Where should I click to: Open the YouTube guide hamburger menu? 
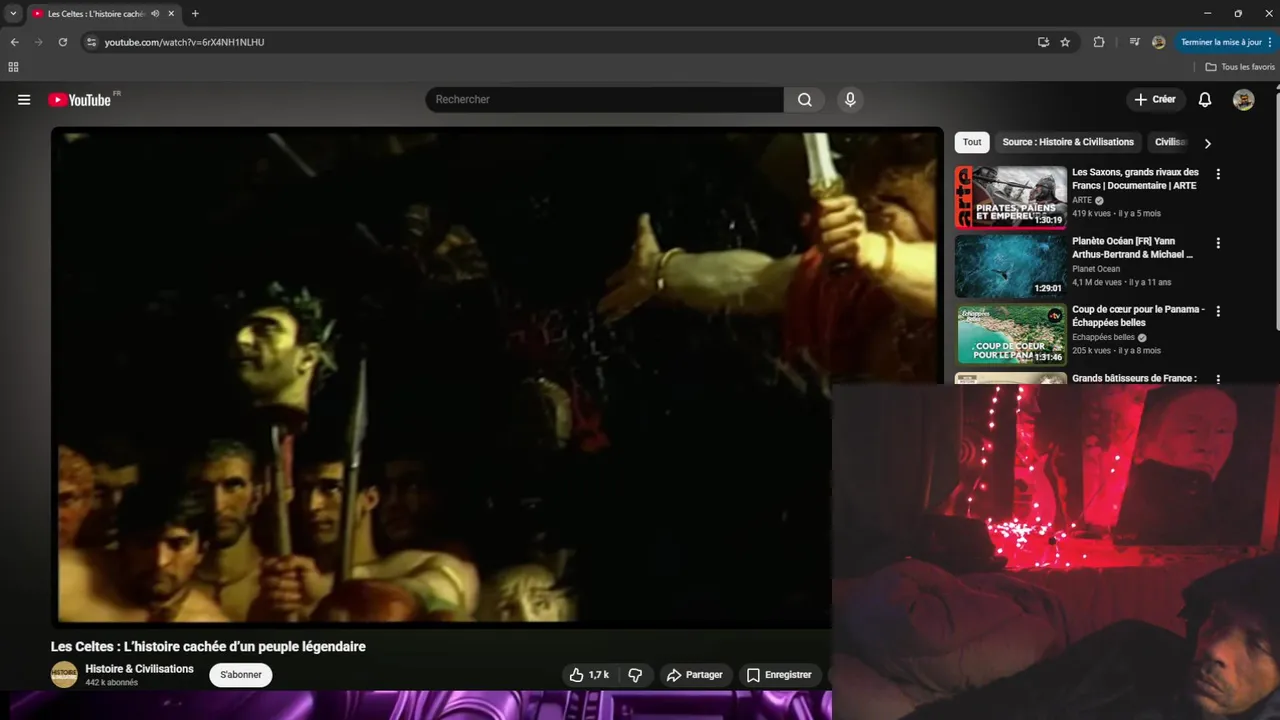tap(24, 99)
